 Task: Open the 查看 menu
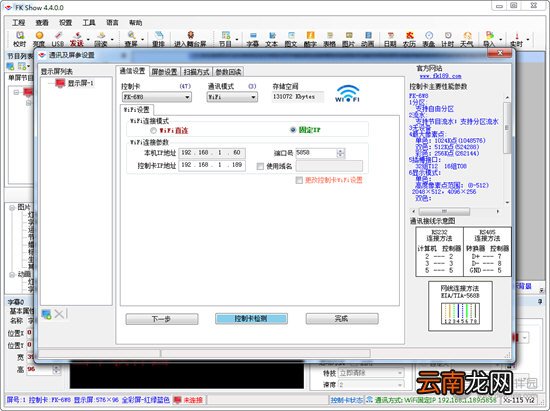(x=42, y=23)
